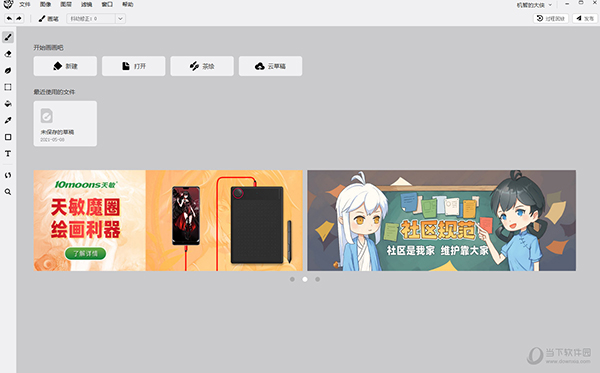Select the magnifier zoom tool
Image resolution: width=600 pixels, height=373 pixels.
8,192
